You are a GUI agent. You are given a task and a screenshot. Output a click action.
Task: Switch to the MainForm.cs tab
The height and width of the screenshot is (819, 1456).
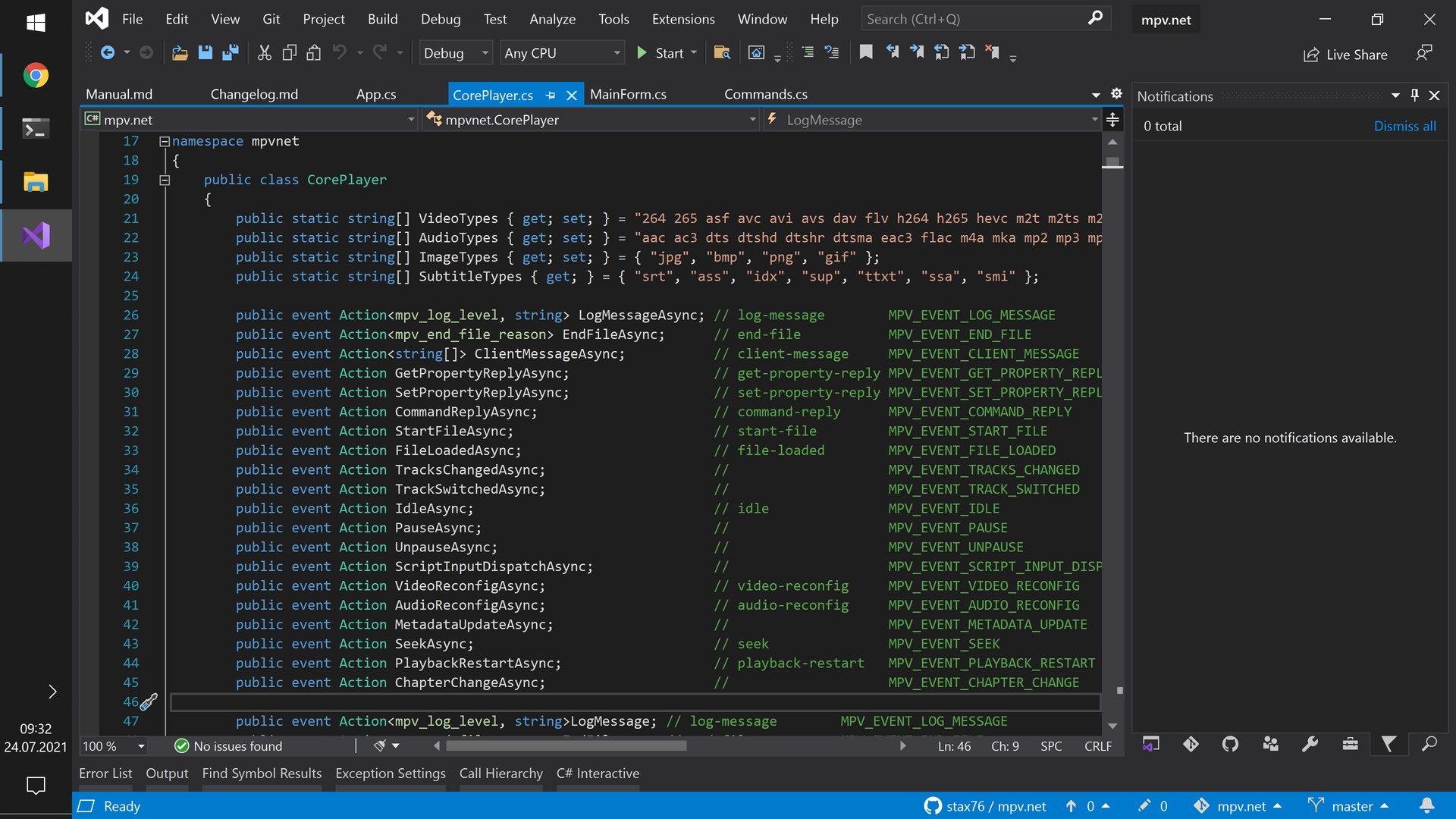tap(628, 95)
